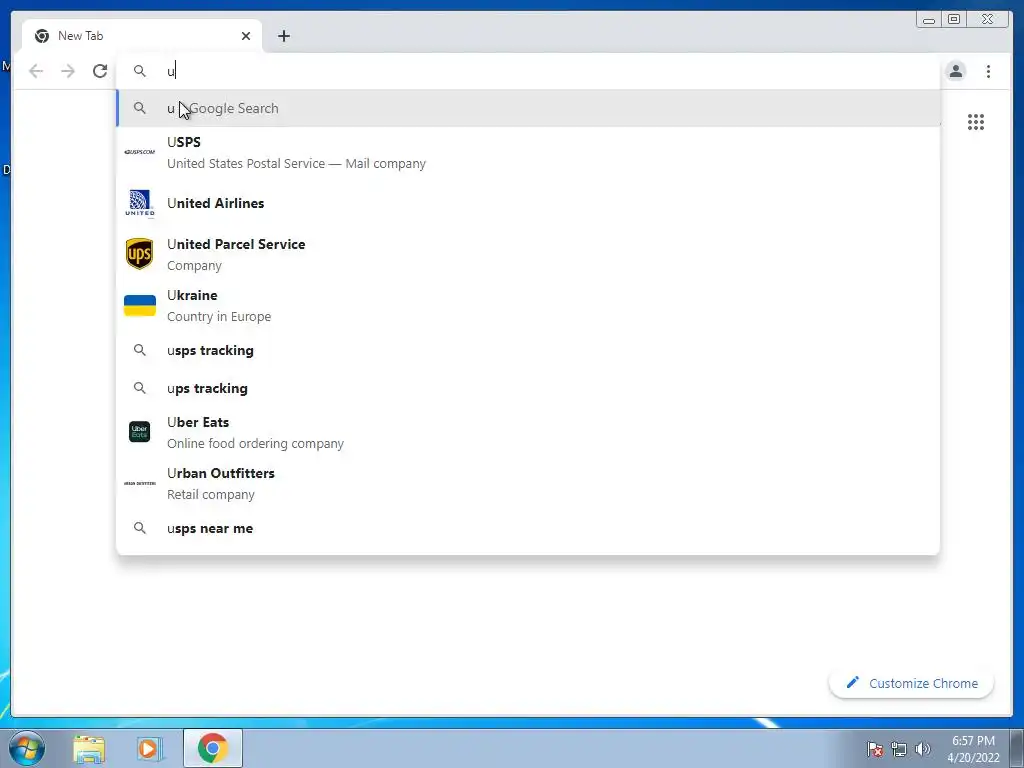
Task: Click the taskbar clock showing 6:57 PM
Action: click(x=973, y=748)
